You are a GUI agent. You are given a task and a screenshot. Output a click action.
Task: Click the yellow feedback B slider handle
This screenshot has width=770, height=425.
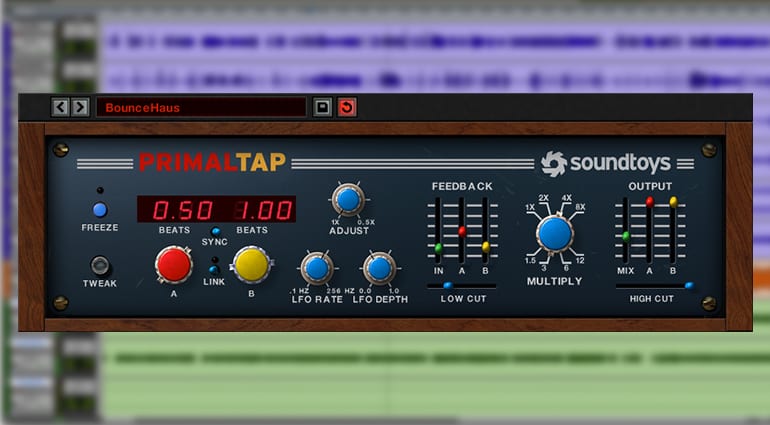pos(486,247)
